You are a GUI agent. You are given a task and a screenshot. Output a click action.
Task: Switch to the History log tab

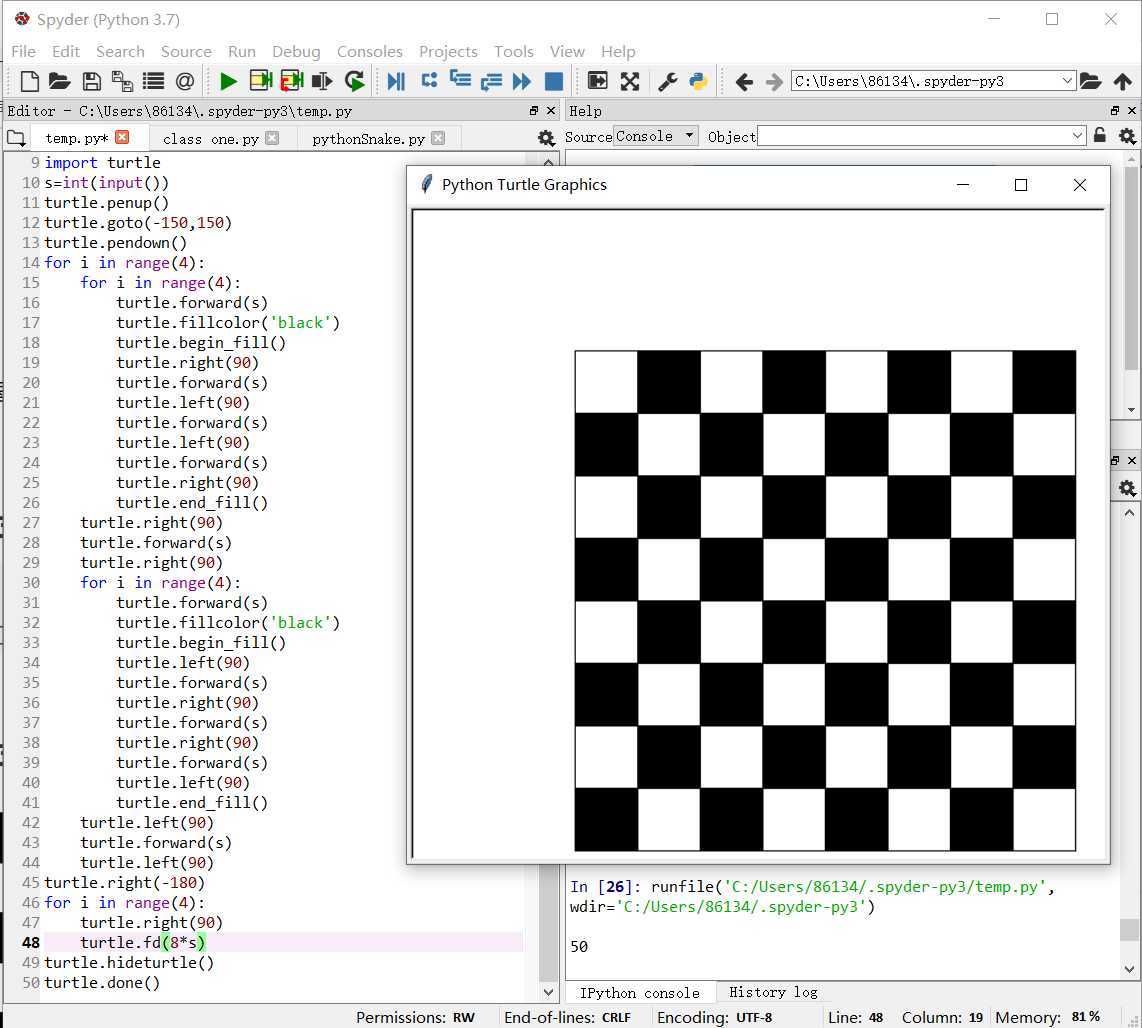[x=773, y=992]
